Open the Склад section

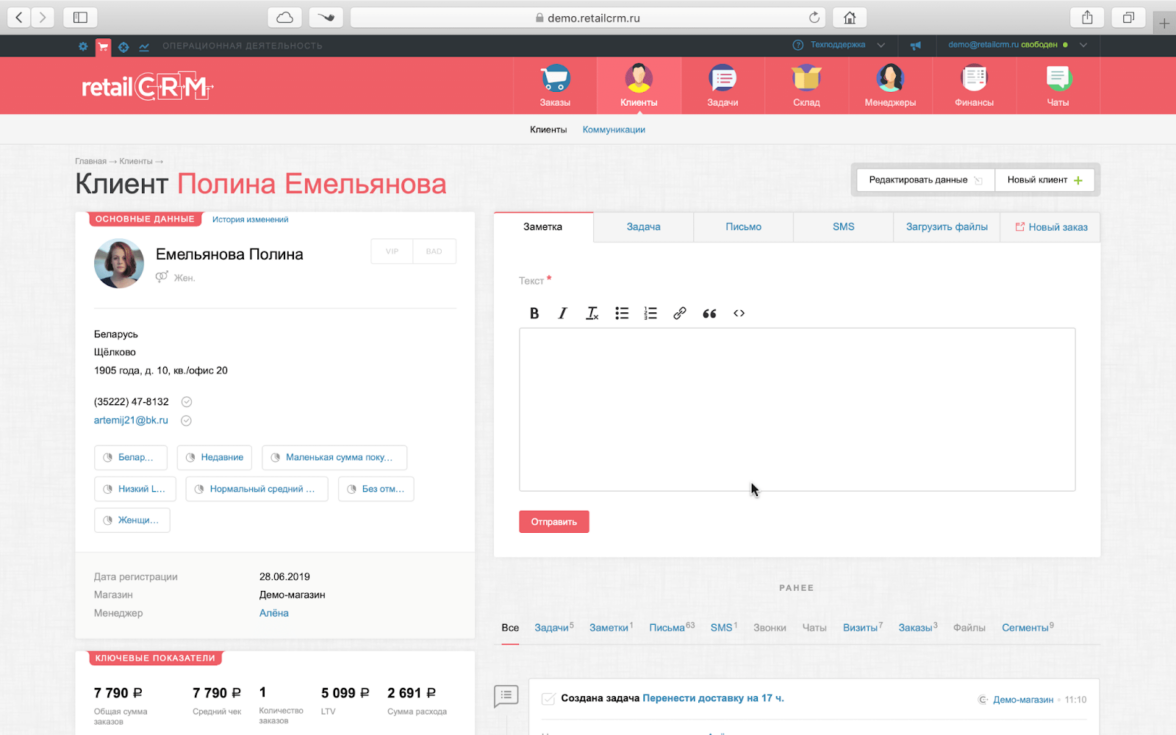[x=806, y=86]
